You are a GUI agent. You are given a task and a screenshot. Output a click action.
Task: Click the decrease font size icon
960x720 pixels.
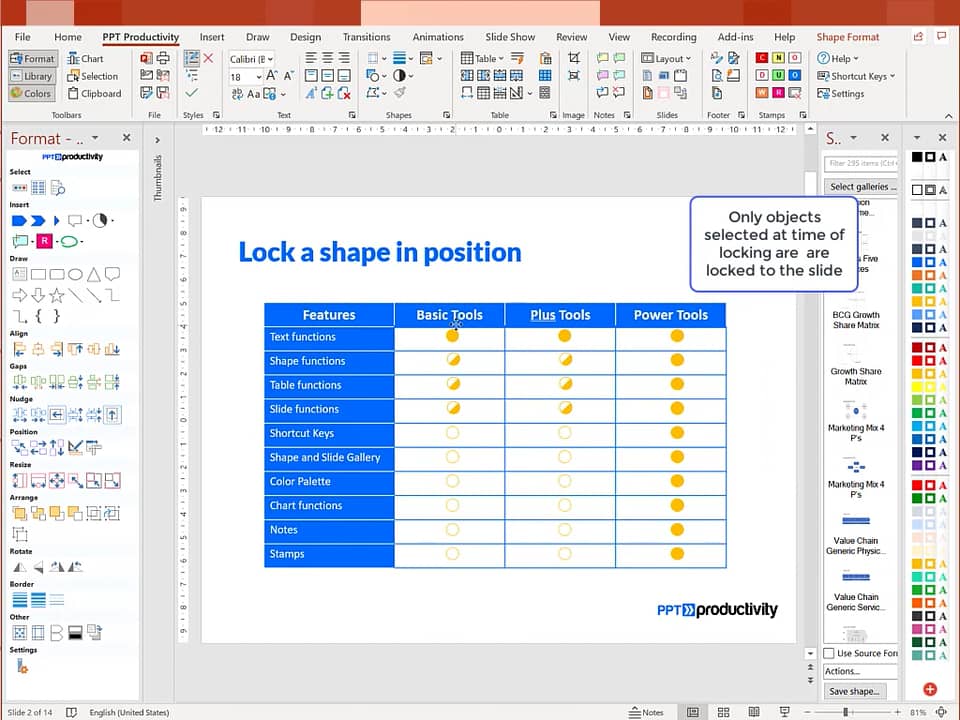(x=288, y=75)
